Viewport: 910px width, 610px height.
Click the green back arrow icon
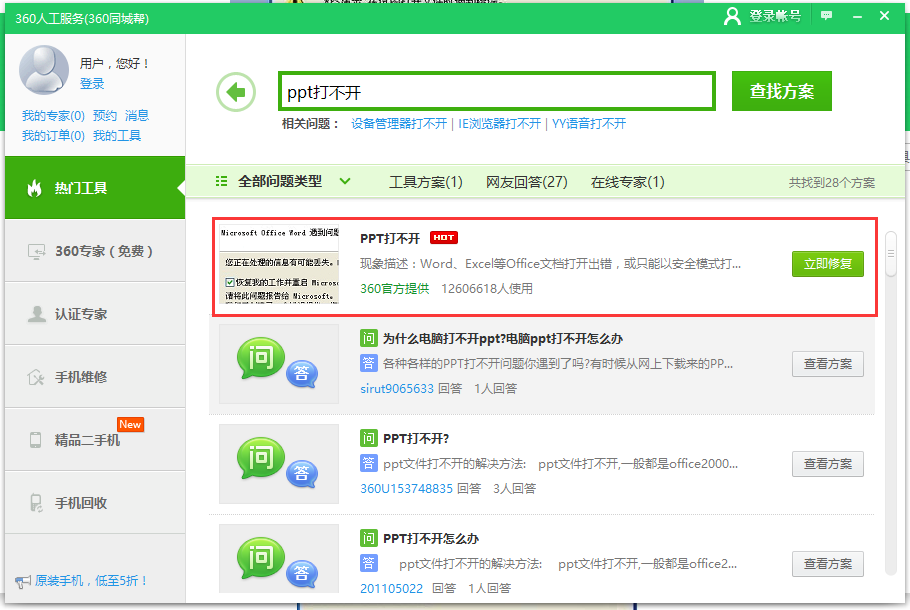click(x=234, y=89)
